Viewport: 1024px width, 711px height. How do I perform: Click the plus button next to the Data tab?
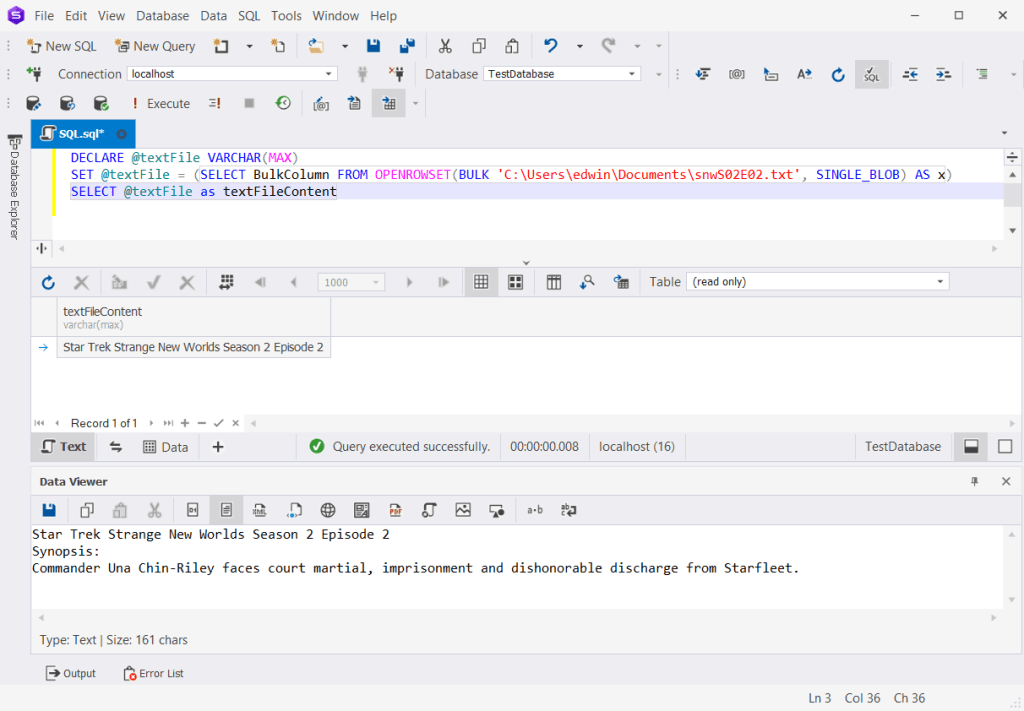click(218, 447)
